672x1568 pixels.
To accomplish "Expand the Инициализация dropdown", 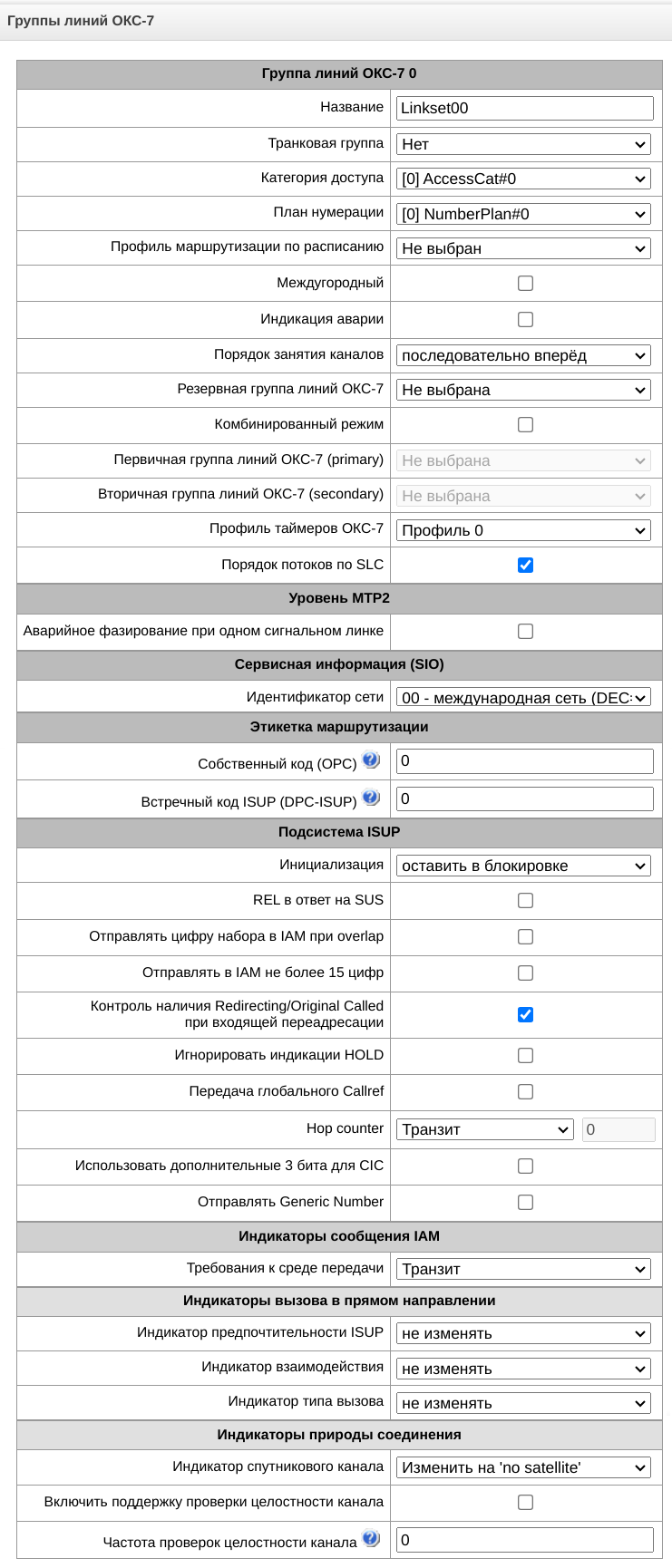I will [x=523, y=866].
